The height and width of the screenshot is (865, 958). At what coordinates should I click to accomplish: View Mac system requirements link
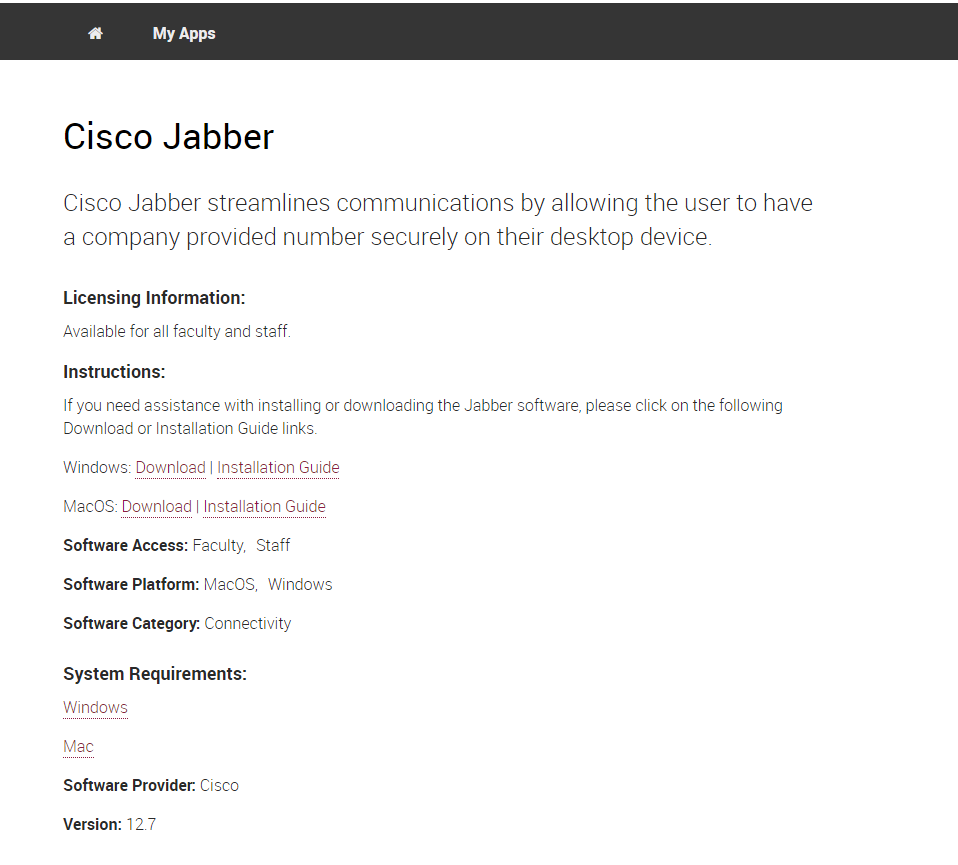(x=78, y=746)
